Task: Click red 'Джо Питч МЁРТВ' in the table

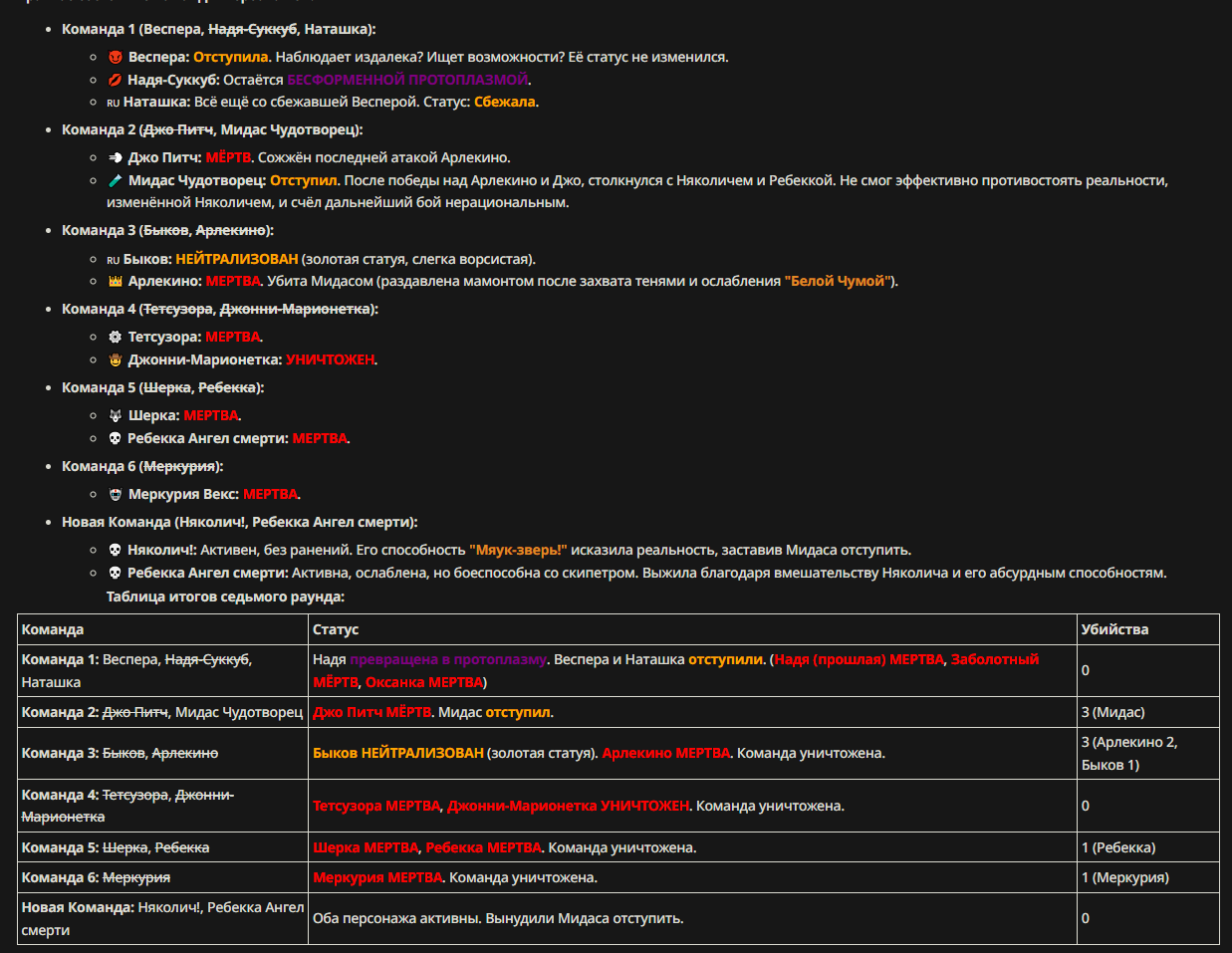Action: (373, 712)
